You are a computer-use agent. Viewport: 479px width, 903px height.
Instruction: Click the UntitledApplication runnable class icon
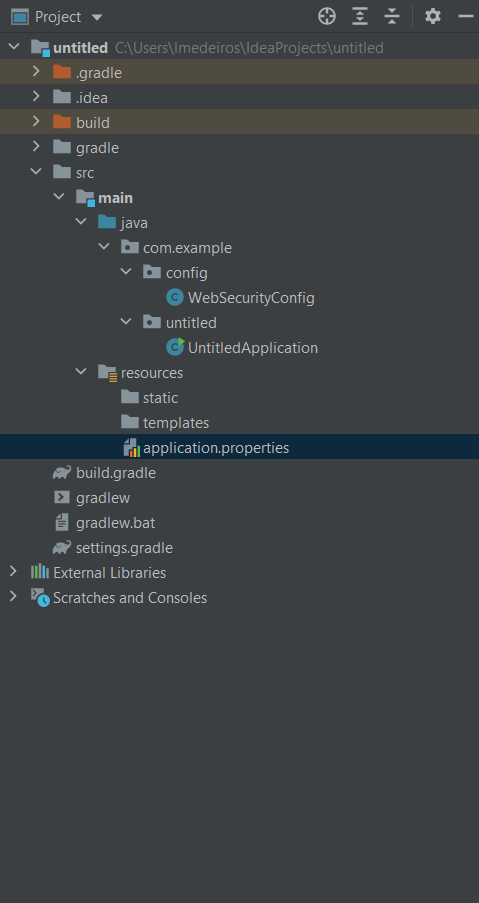pyautogui.click(x=174, y=348)
